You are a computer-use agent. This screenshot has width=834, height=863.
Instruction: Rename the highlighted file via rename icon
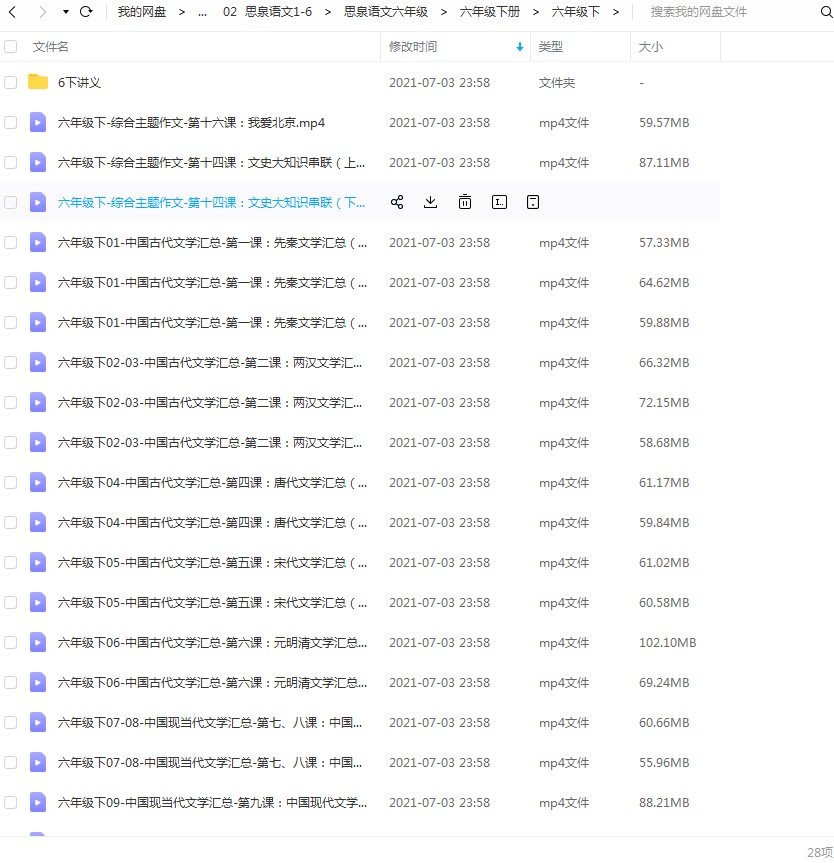(x=499, y=202)
